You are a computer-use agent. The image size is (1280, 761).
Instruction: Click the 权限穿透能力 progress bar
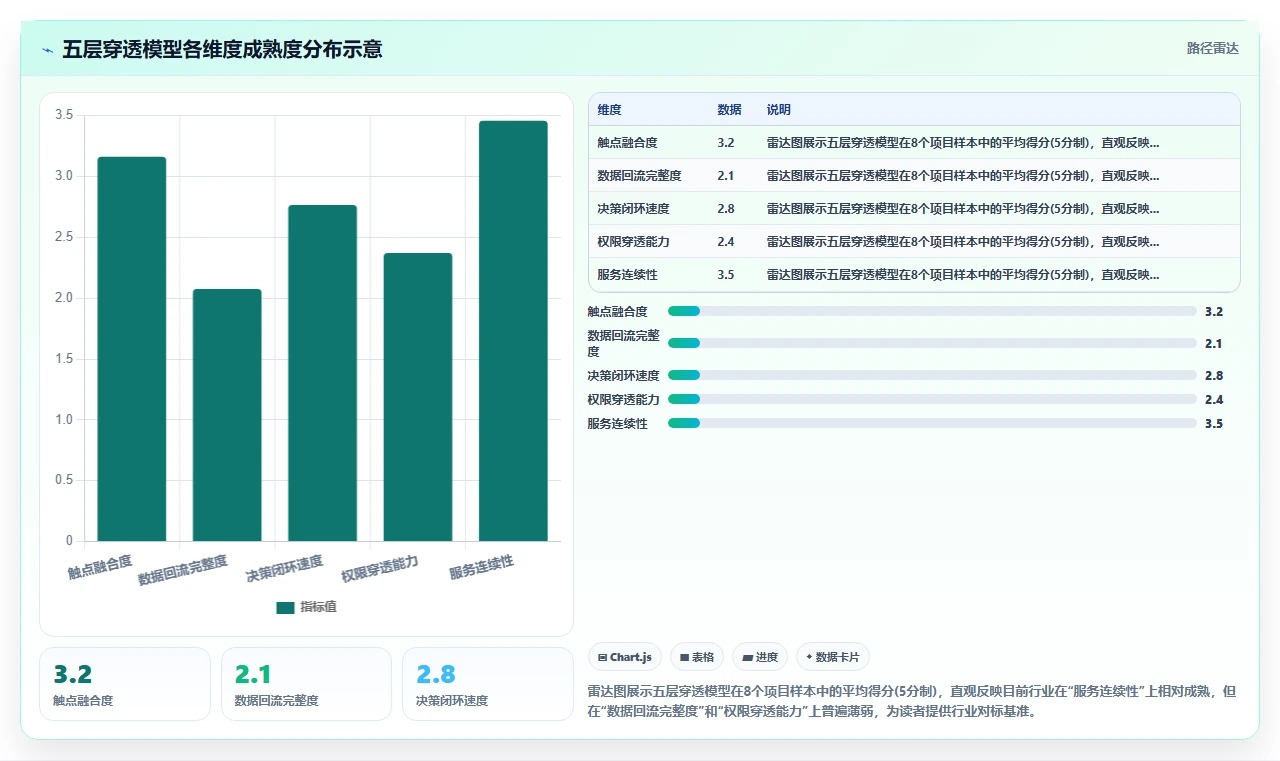tap(932, 399)
